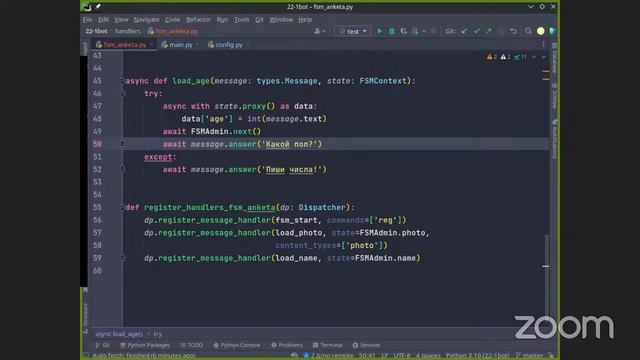Click the '4 spaces' indent widget
The width and height of the screenshot is (640, 360).
428,356
